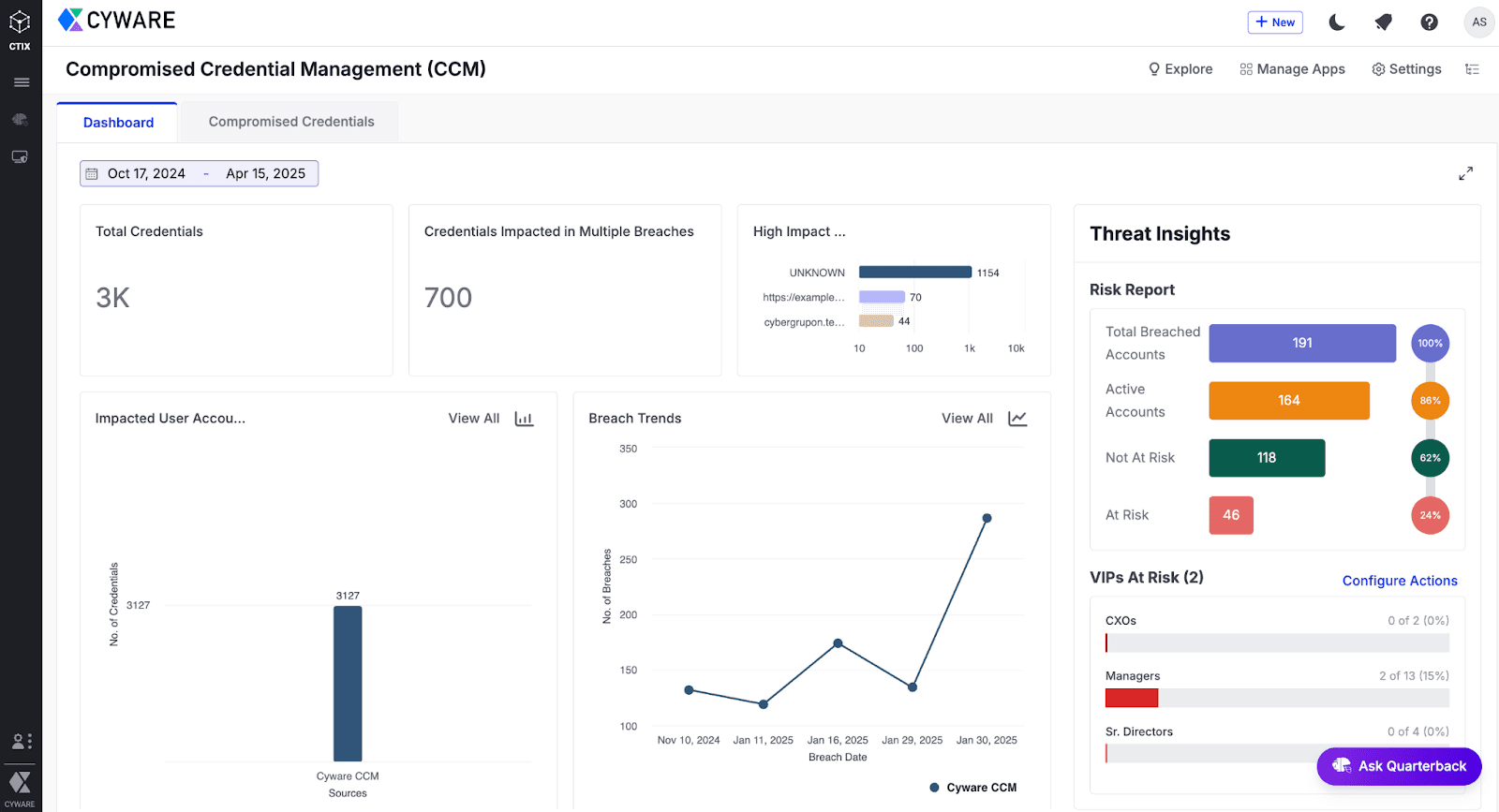Open the AS user profile avatar
The width and height of the screenshot is (1499, 812).
1478,22
